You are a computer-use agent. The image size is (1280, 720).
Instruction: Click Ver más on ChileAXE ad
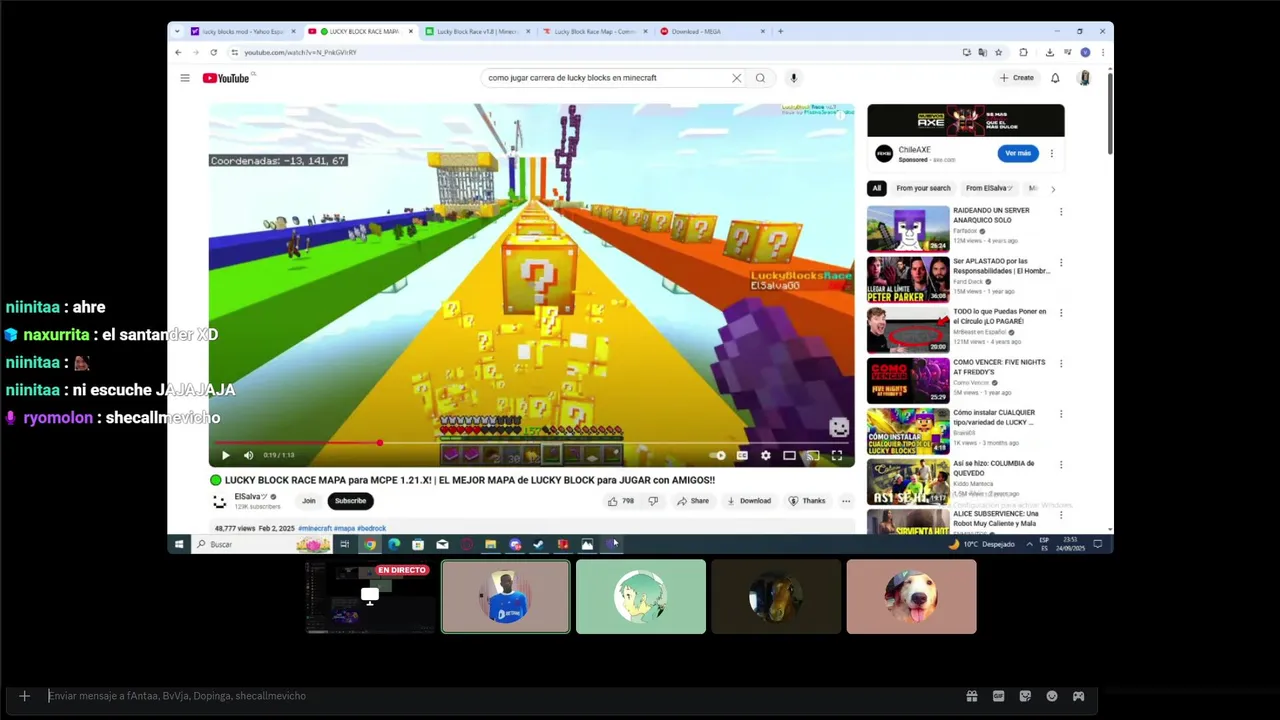click(x=1018, y=153)
